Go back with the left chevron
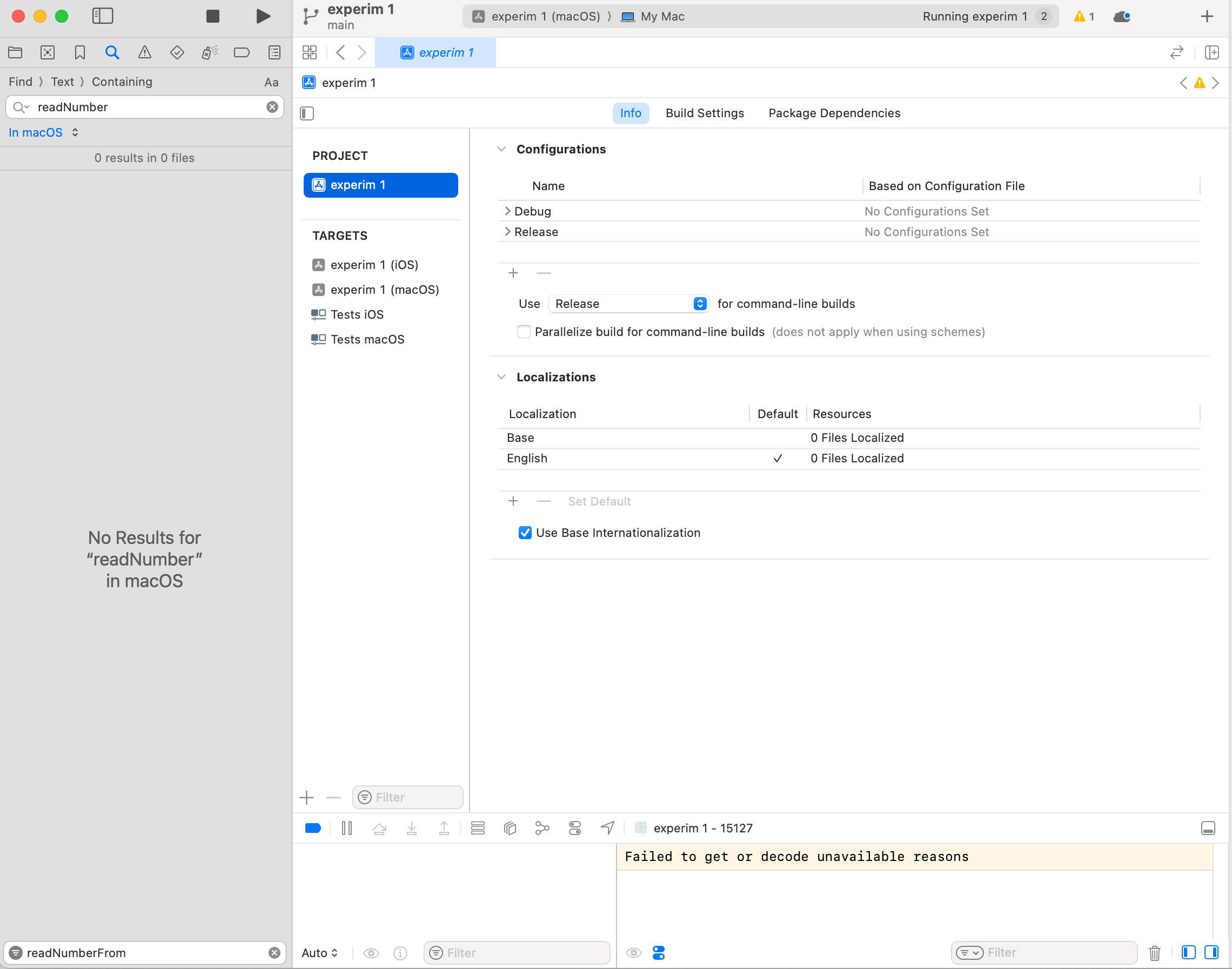 [x=340, y=53]
